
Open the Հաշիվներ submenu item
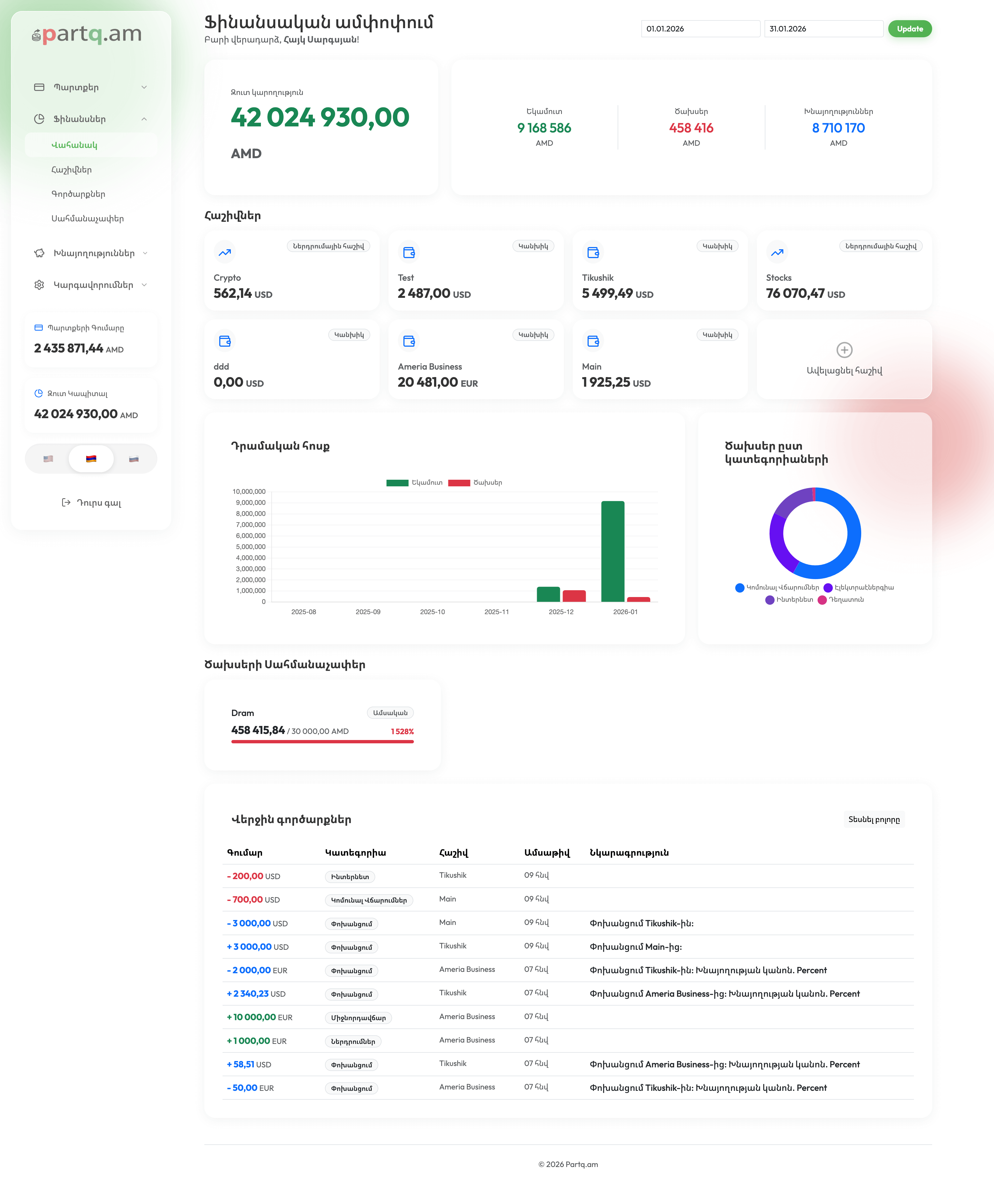(72, 170)
